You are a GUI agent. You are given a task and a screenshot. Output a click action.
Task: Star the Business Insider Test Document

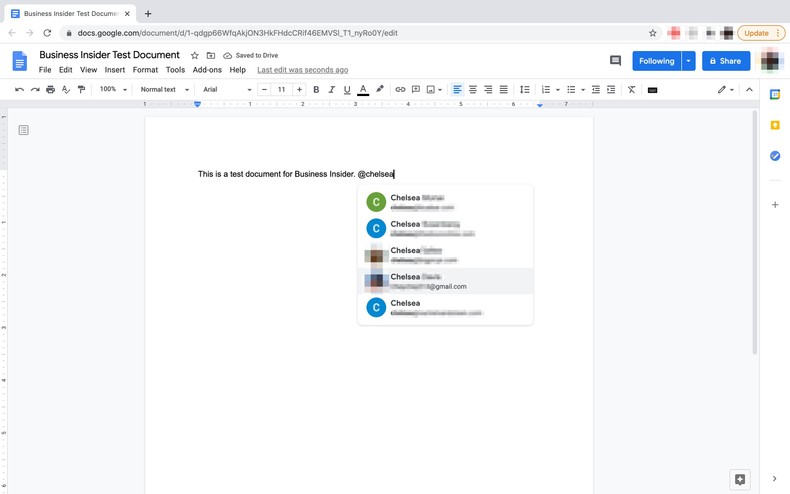pyautogui.click(x=195, y=56)
